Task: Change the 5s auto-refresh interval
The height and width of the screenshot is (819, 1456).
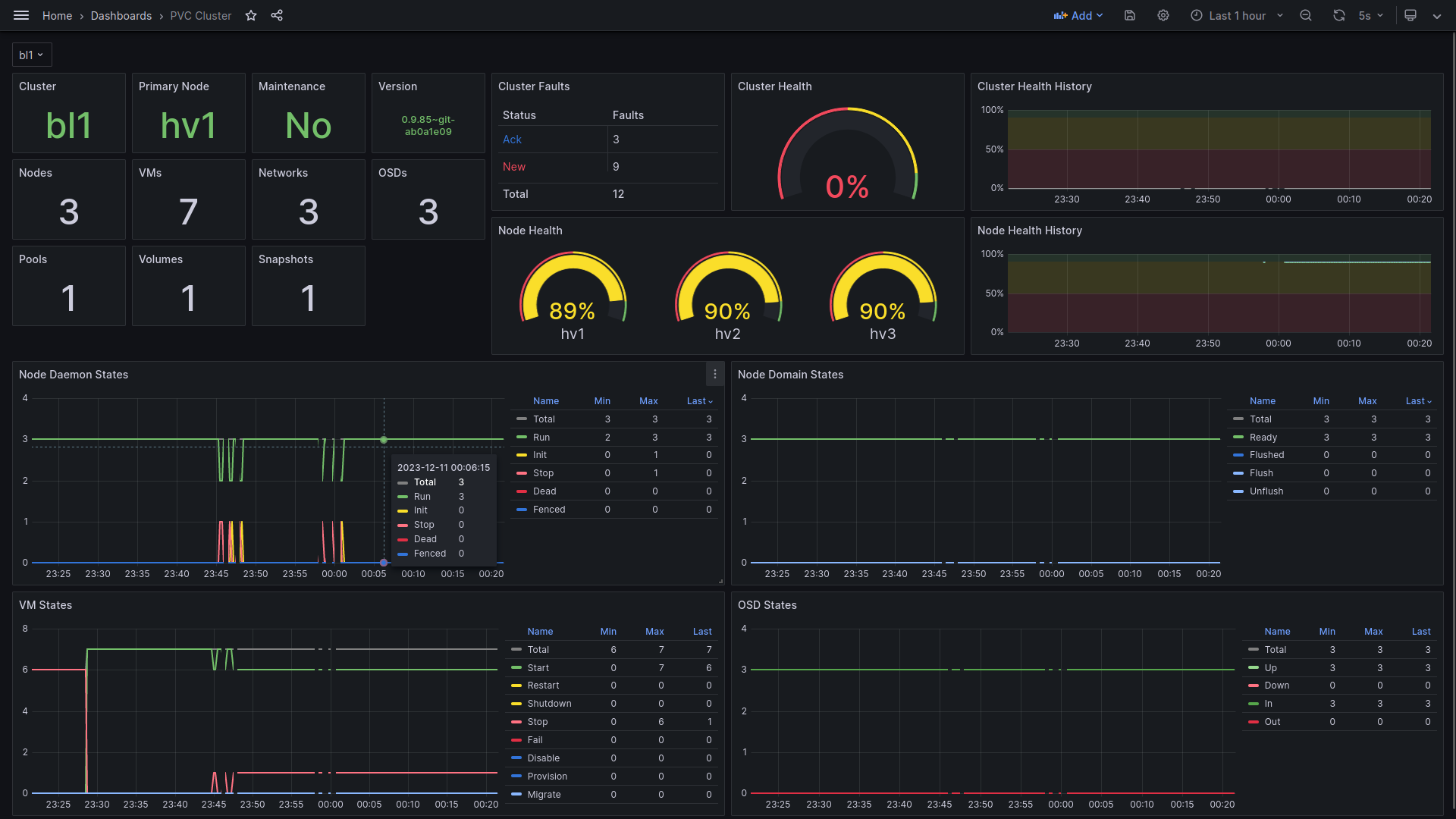Action: point(1370,15)
